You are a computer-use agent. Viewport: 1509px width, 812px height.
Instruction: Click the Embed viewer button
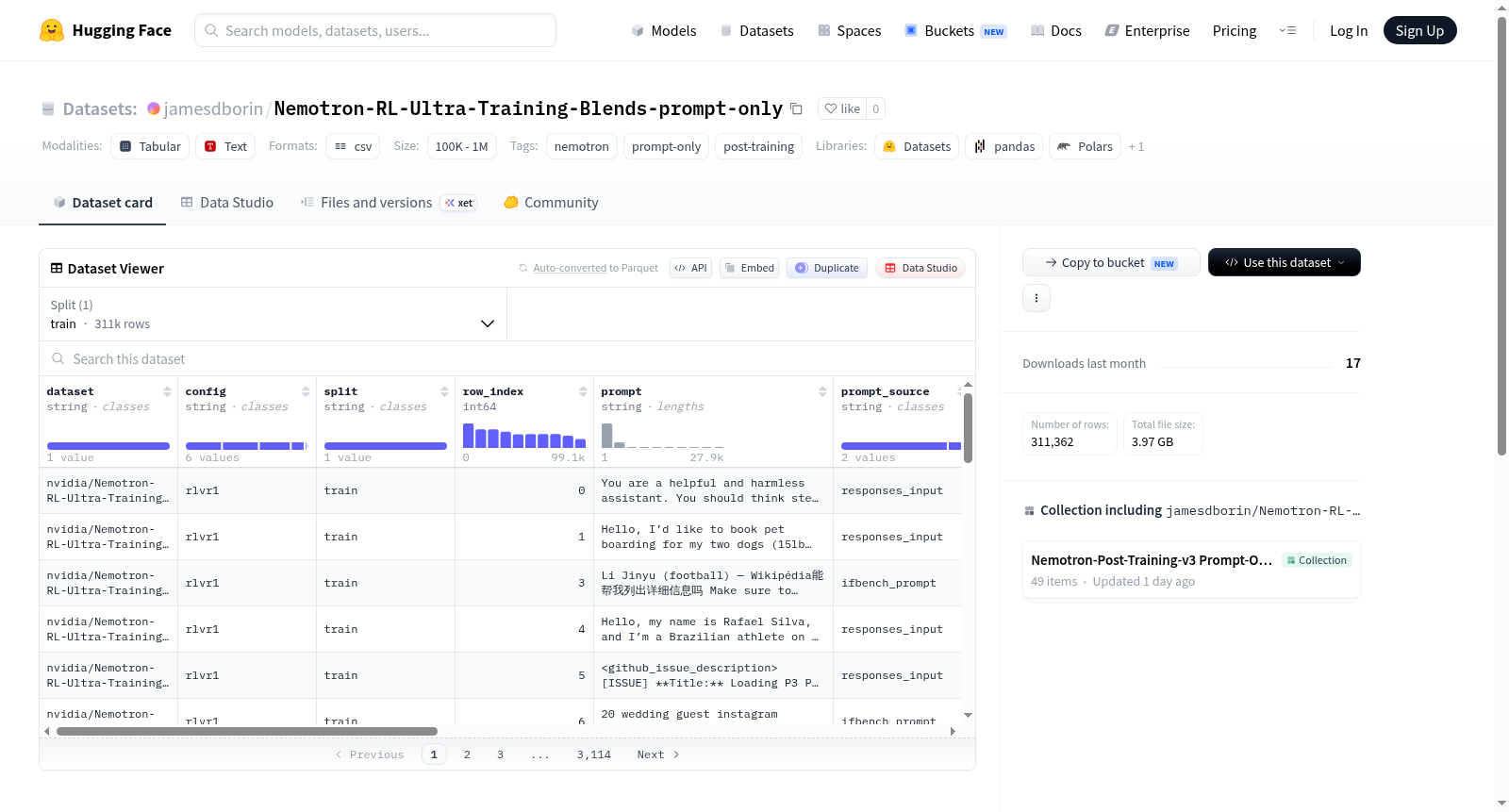pyautogui.click(x=749, y=268)
